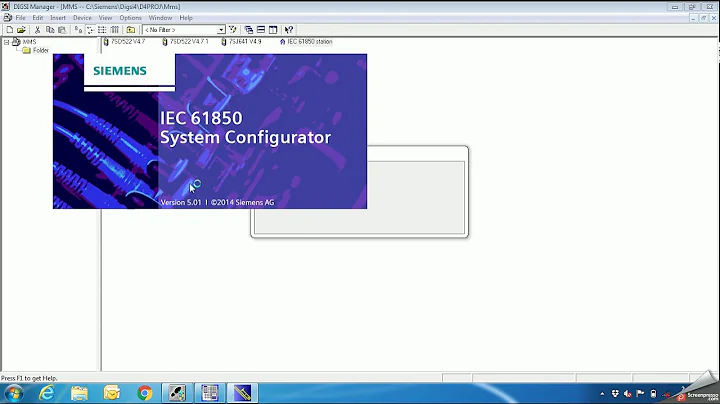This screenshot has height=404, width=720.
Task: Select the 7SD522 V4.7 device
Action: pyautogui.click(x=124, y=42)
